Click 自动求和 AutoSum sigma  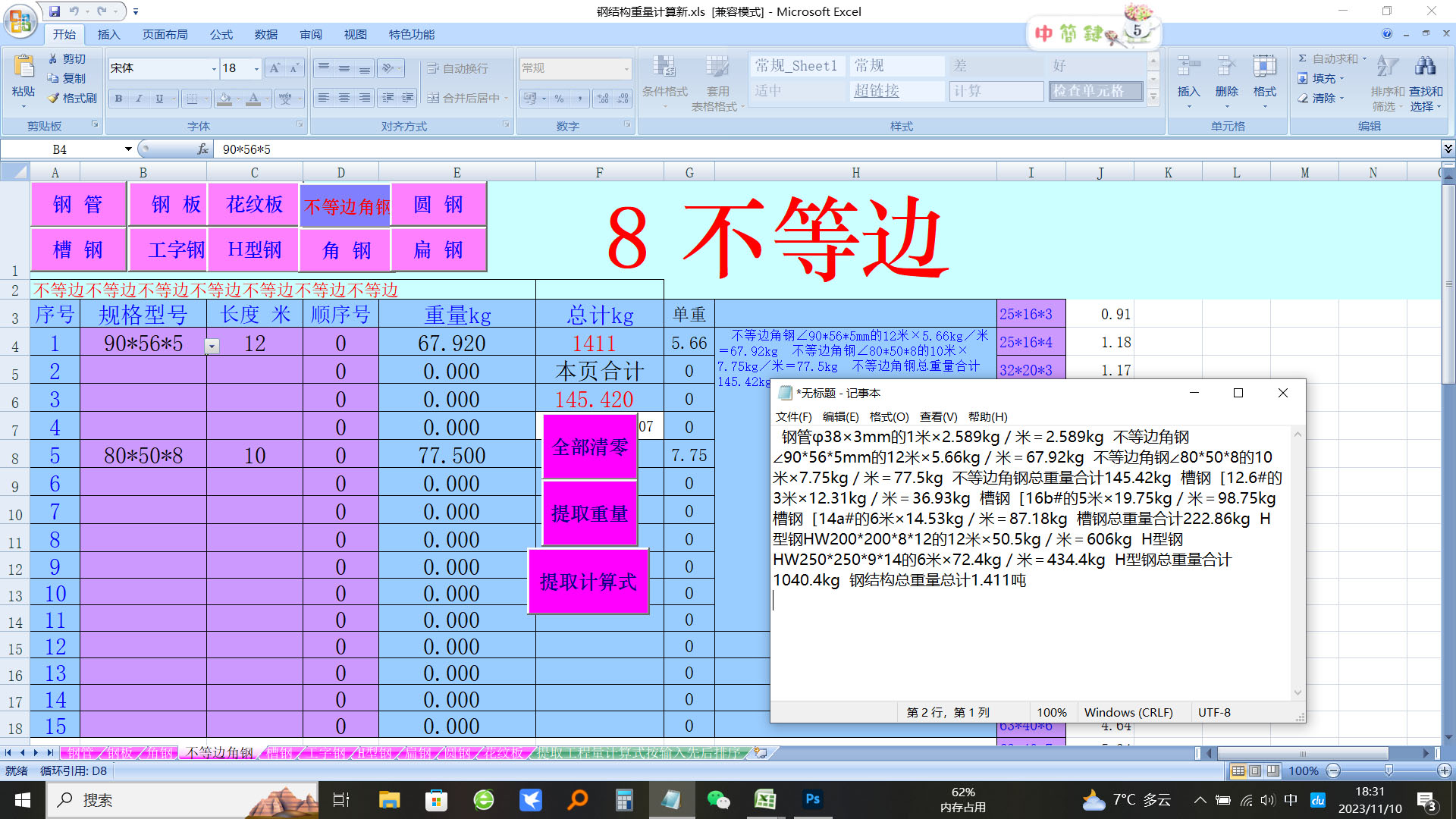[x=1331, y=58]
